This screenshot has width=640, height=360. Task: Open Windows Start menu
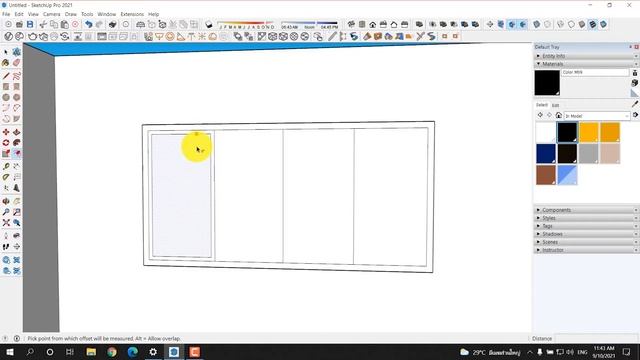coord(9,352)
